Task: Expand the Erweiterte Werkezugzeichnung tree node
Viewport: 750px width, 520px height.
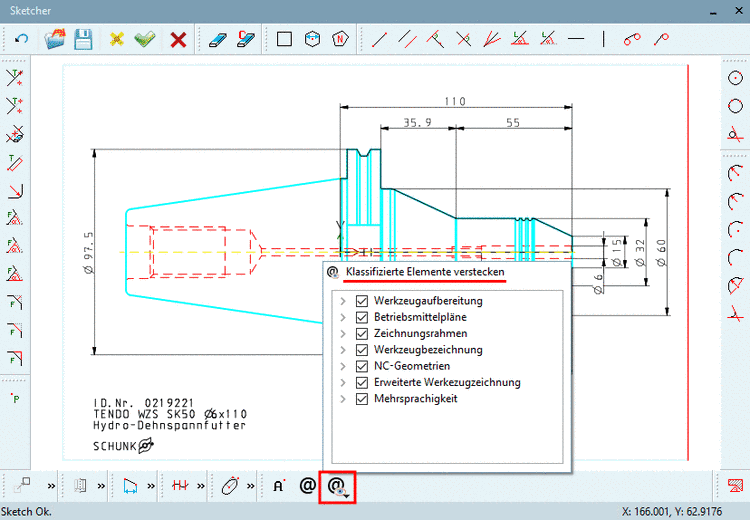Action: point(343,382)
